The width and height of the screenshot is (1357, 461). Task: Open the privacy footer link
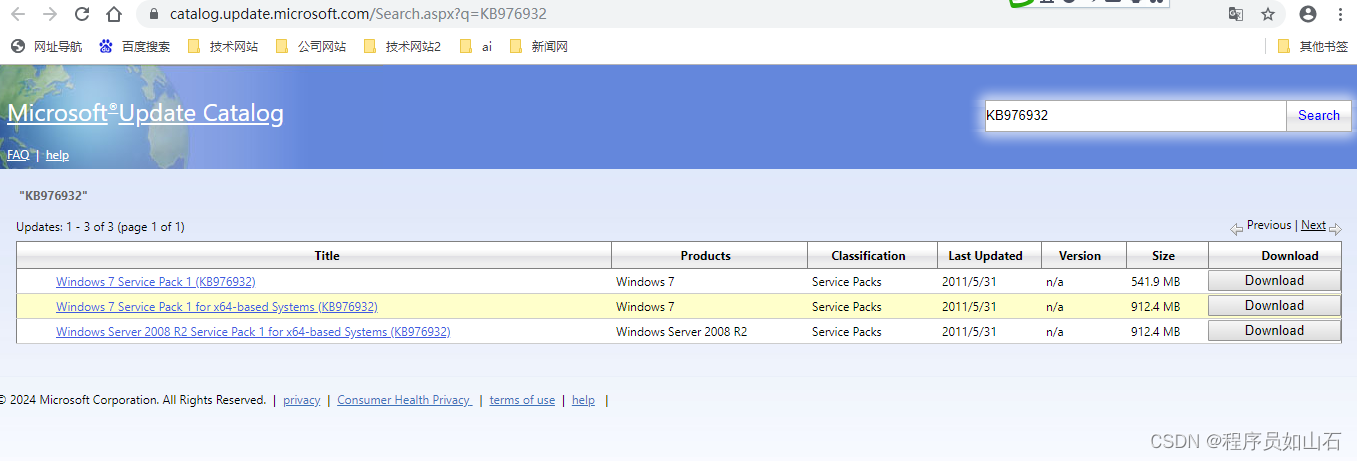pyautogui.click(x=302, y=400)
